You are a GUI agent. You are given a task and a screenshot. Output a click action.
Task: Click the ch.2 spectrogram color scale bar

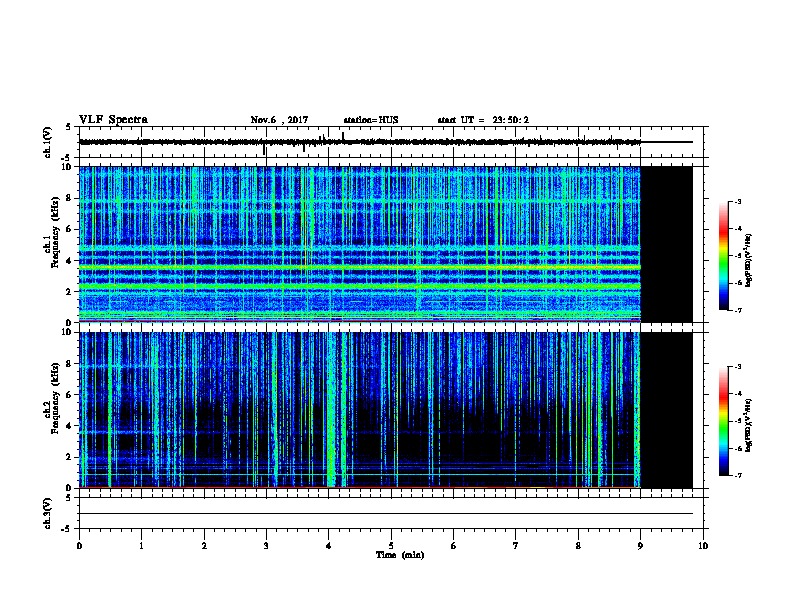tap(724, 421)
